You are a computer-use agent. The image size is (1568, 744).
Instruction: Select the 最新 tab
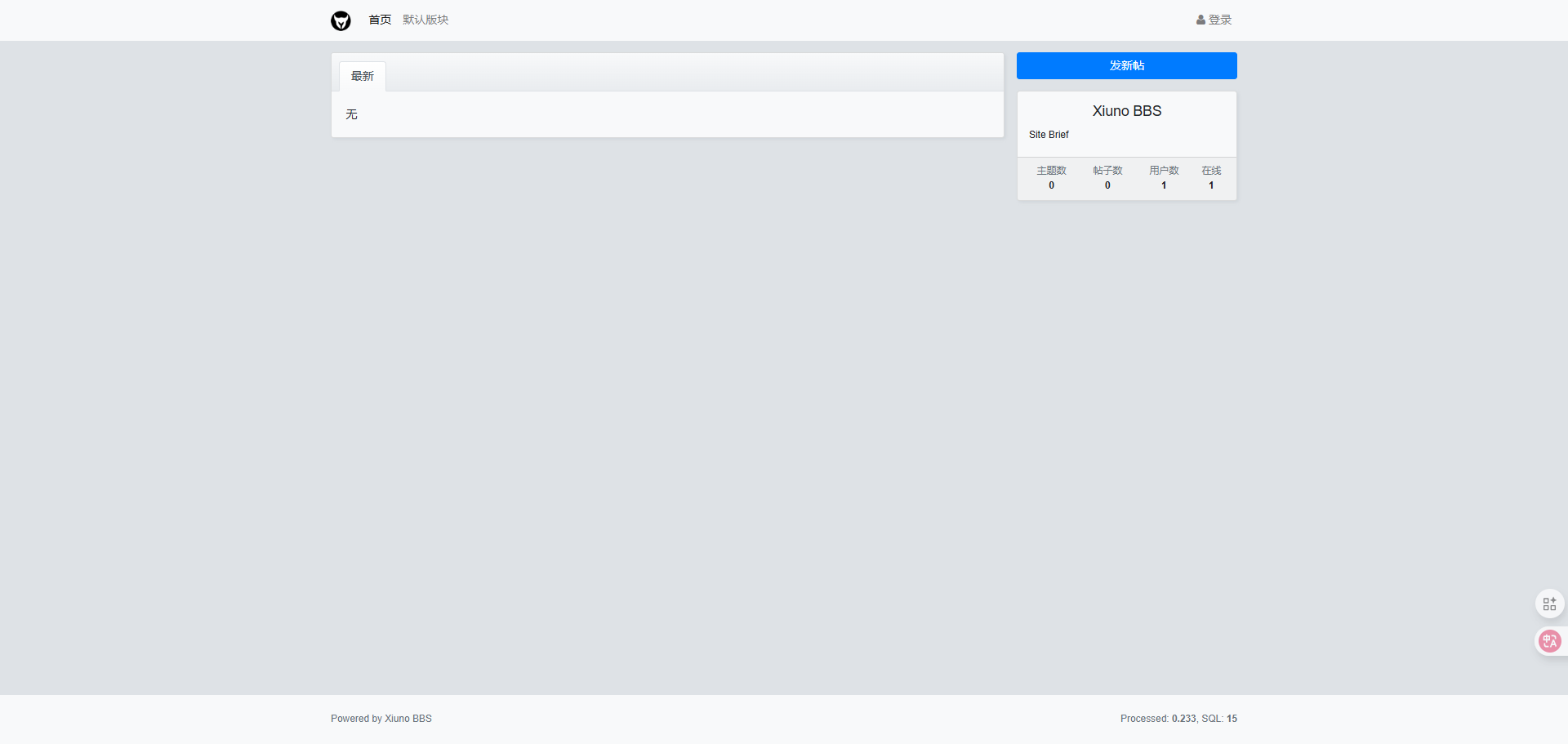pos(363,76)
